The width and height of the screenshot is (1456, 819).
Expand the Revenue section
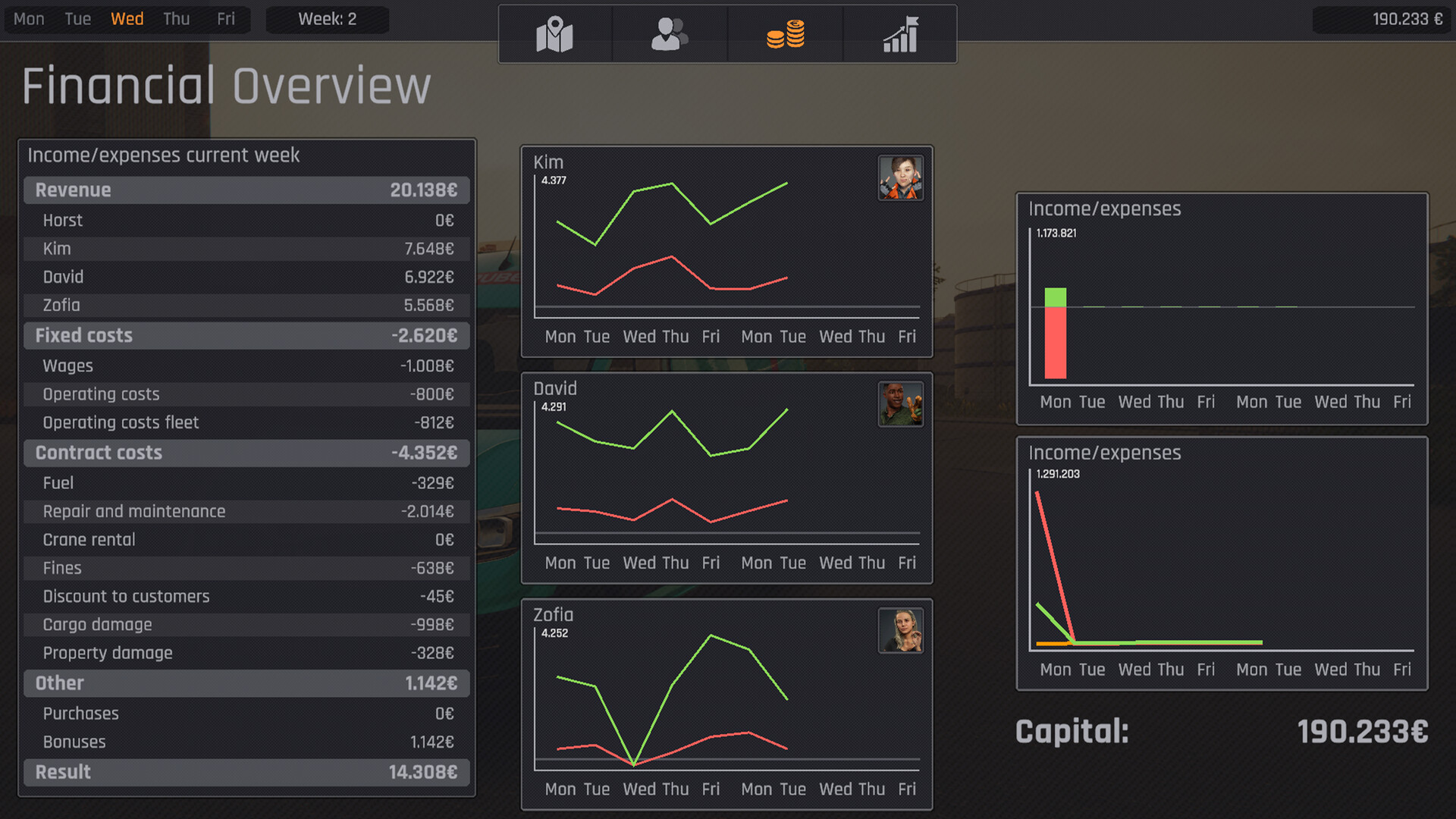coord(246,190)
